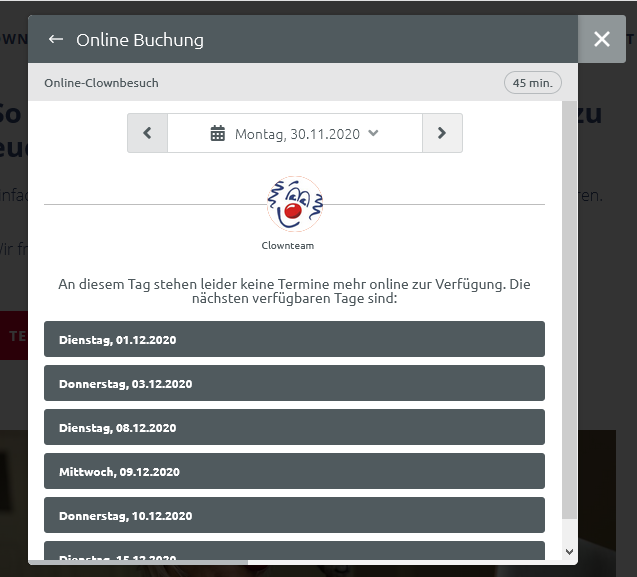Viewport: 637px width, 577px height.
Task: Click the 'keine Termine mehr' notice text
Action: click(294, 291)
